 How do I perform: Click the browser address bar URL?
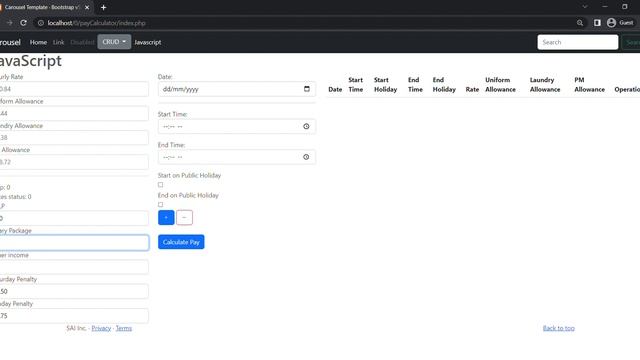pyautogui.click(x=96, y=23)
